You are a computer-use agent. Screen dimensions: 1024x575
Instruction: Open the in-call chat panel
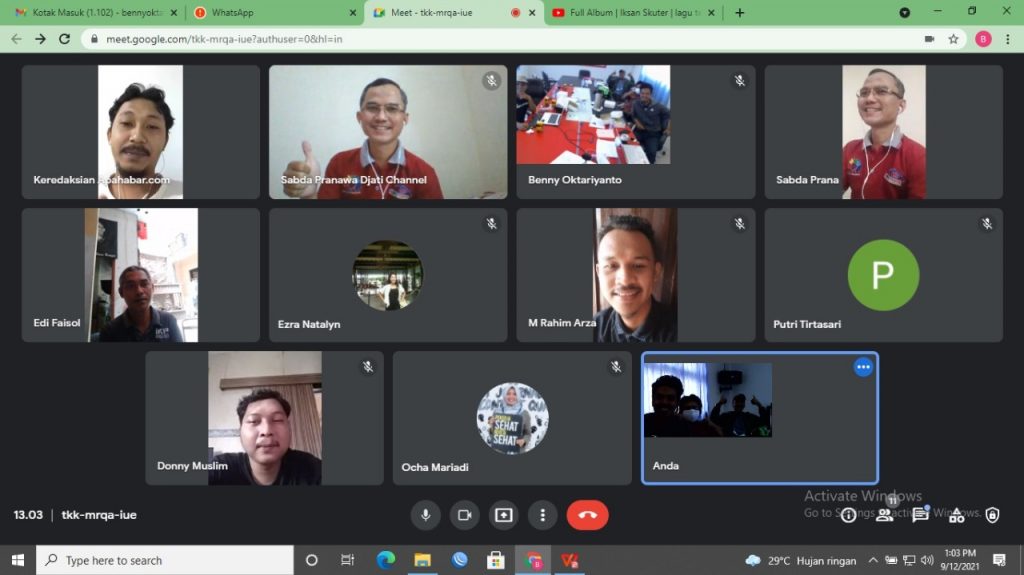(x=920, y=515)
